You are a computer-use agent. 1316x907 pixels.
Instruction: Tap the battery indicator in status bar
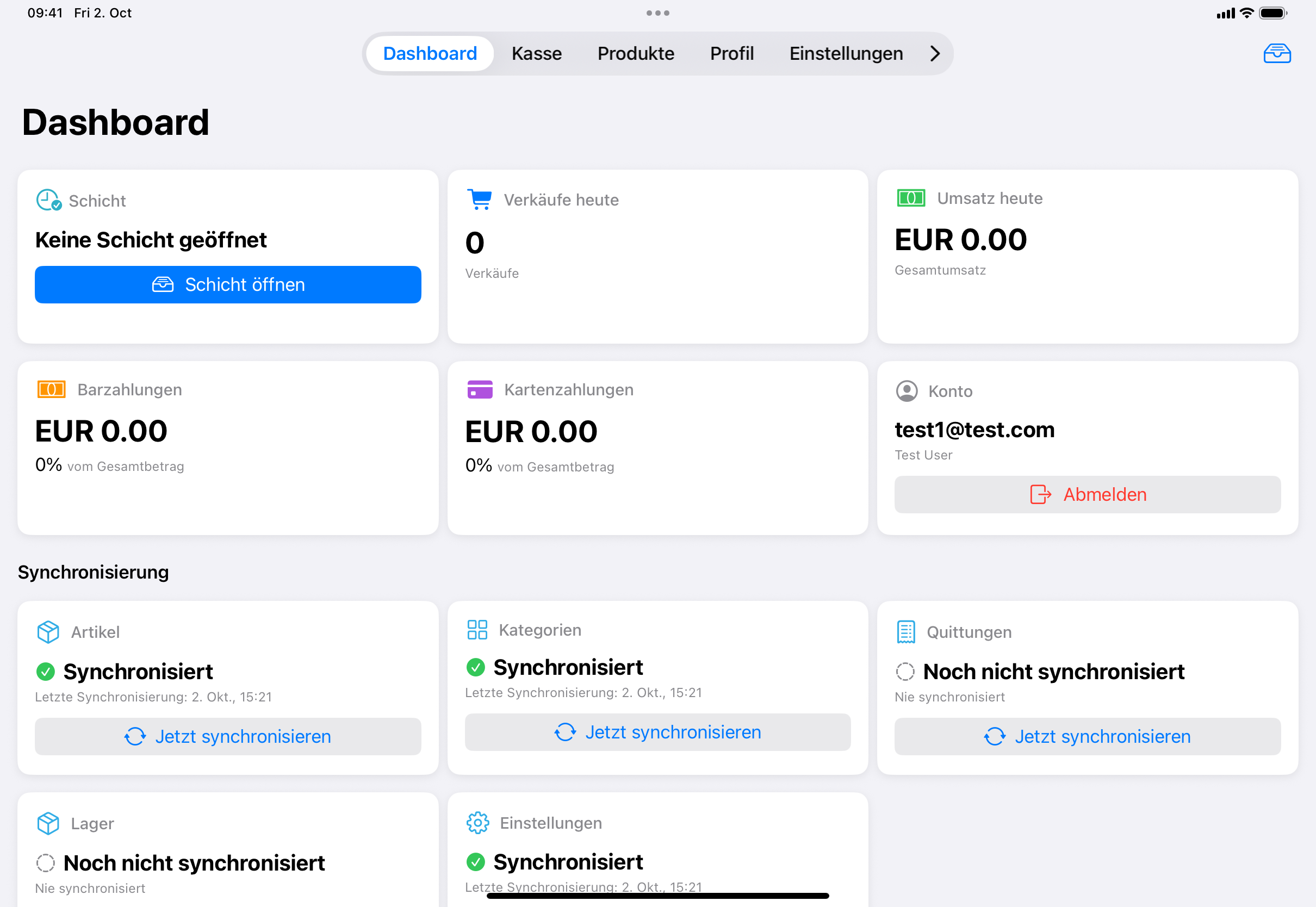1274,13
